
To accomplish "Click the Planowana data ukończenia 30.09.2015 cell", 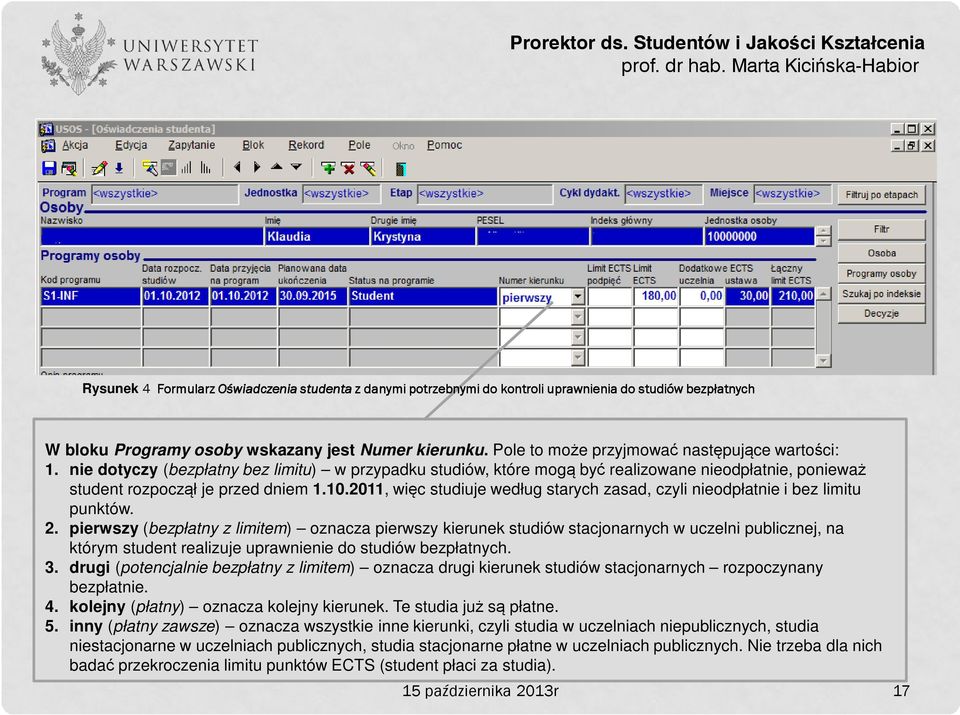I will (312, 296).
